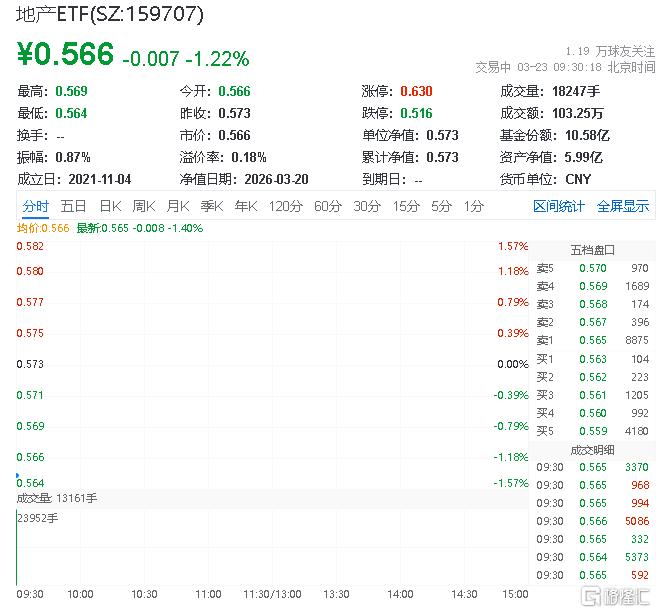The width and height of the screenshot is (656, 613).
Task: Click 涨停 value 0.630
Action: tap(416, 91)
